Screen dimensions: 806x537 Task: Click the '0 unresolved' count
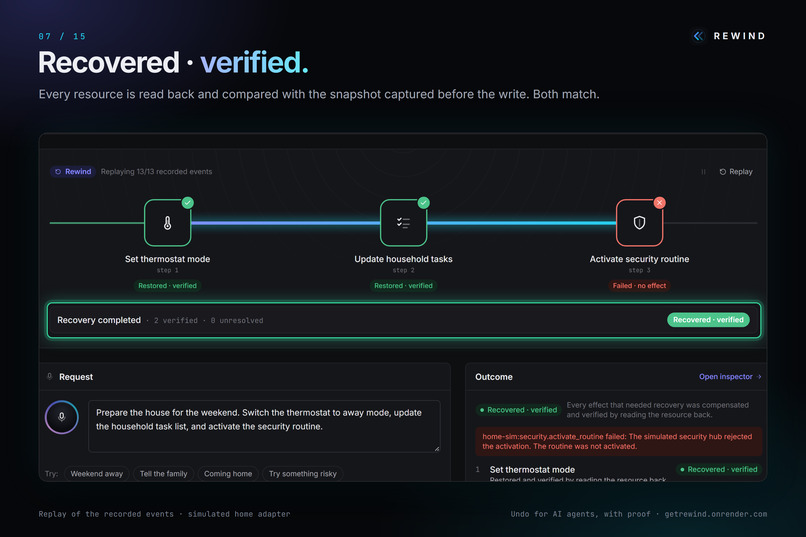click(x=237, y=321)
